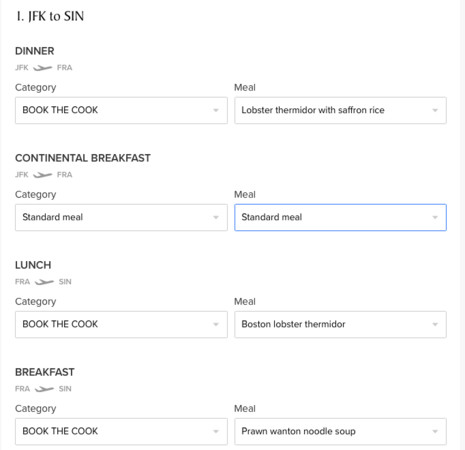Click arrow of Lobster thermidor saffron rice dropdown
465x450 pixels.
click(435, 110)
